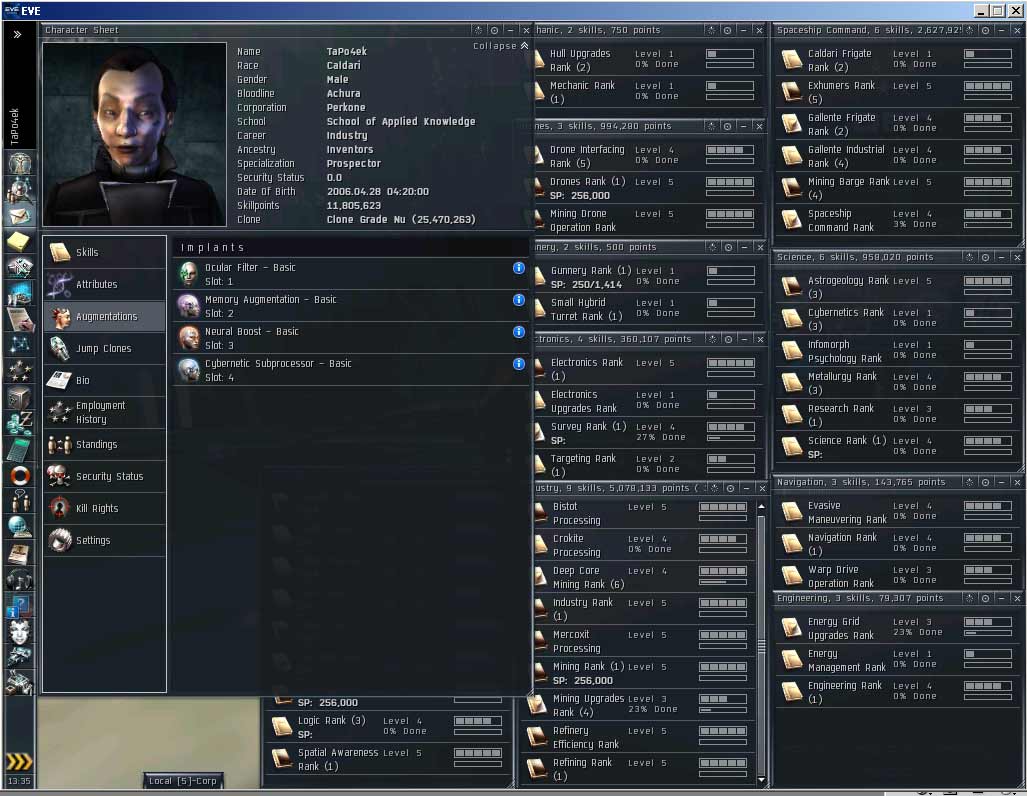The height and width of the screenshot is (796, 1027).
Task: Open the journal paper icon in sidebar
Action: coord(20,319)
